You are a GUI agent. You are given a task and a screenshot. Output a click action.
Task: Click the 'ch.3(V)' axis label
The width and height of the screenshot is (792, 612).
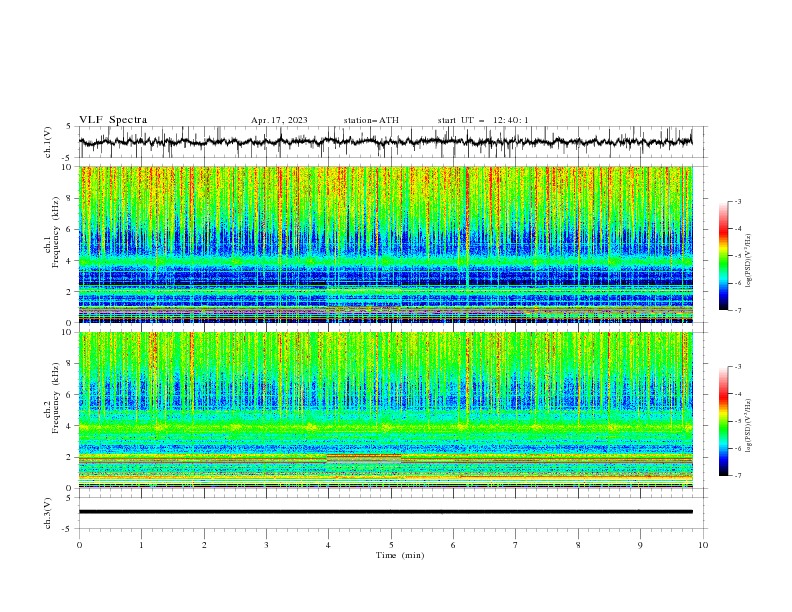[x=48, y=513]
